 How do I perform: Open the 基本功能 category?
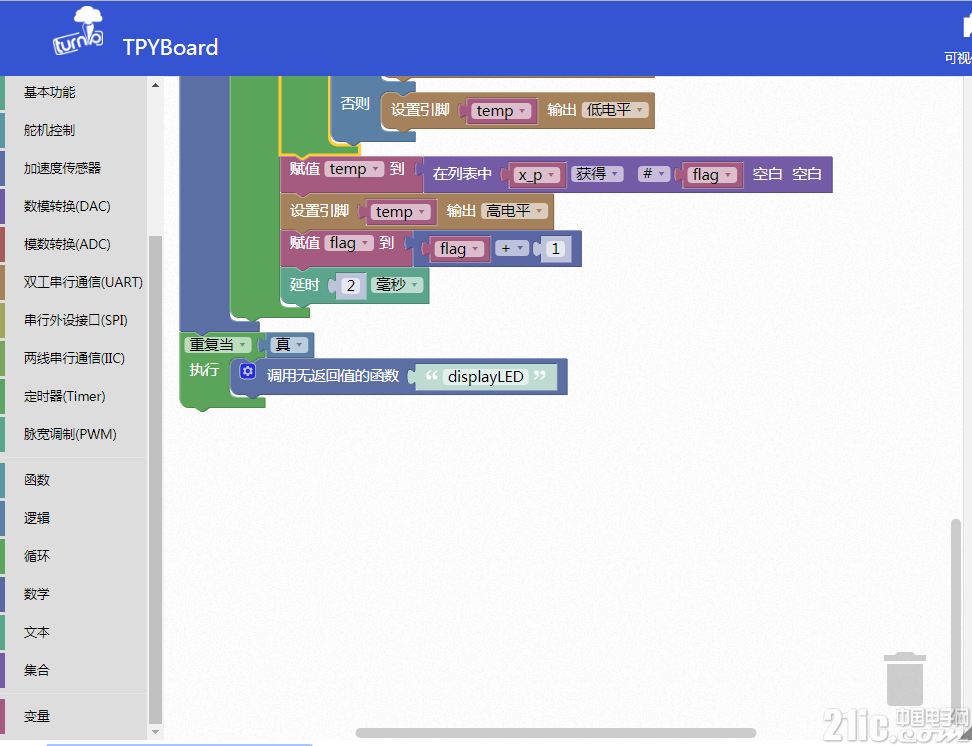point(50,92)
